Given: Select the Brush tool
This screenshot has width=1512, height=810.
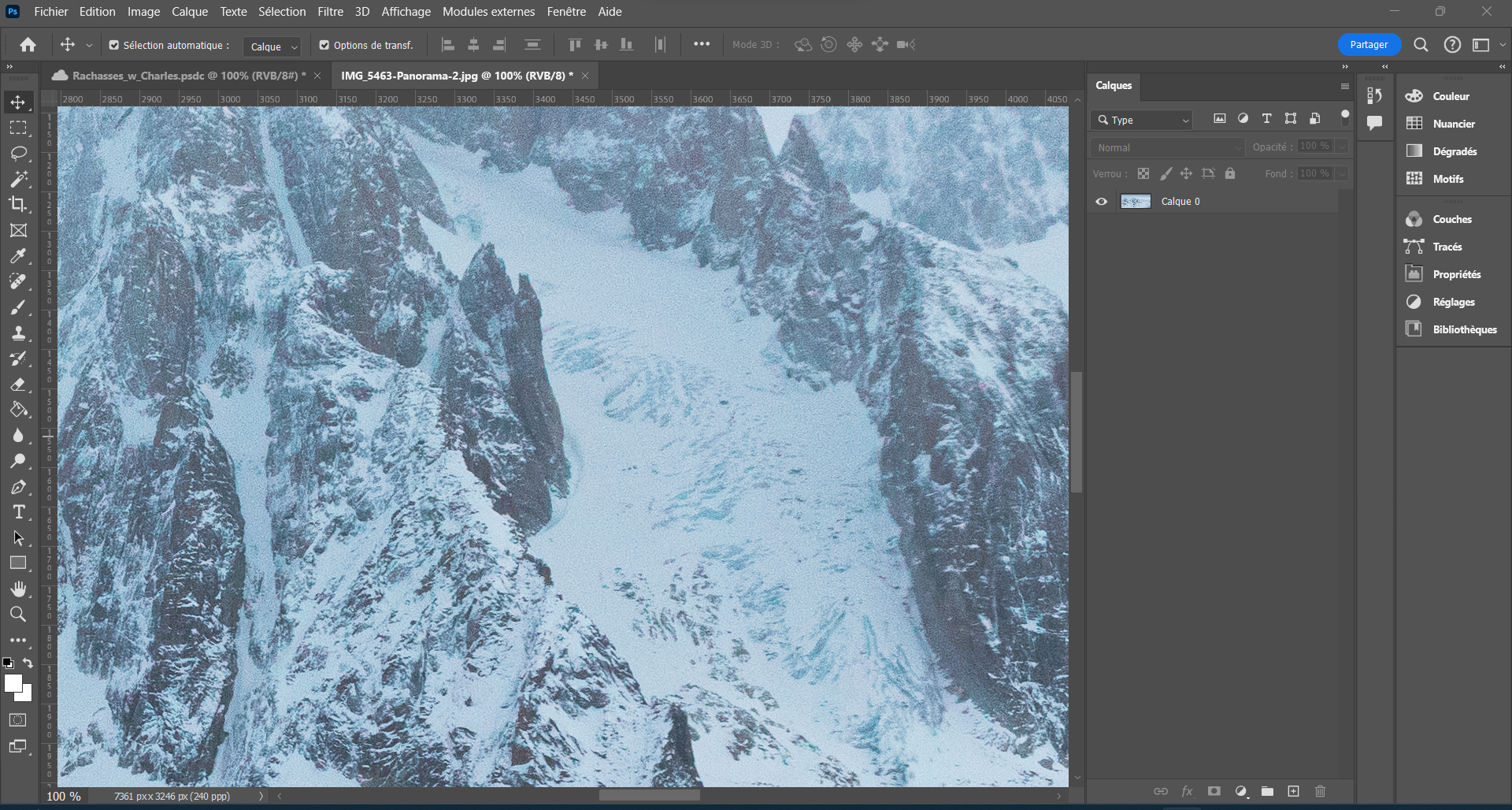Looking at the screenshot, I should point(20,307).
